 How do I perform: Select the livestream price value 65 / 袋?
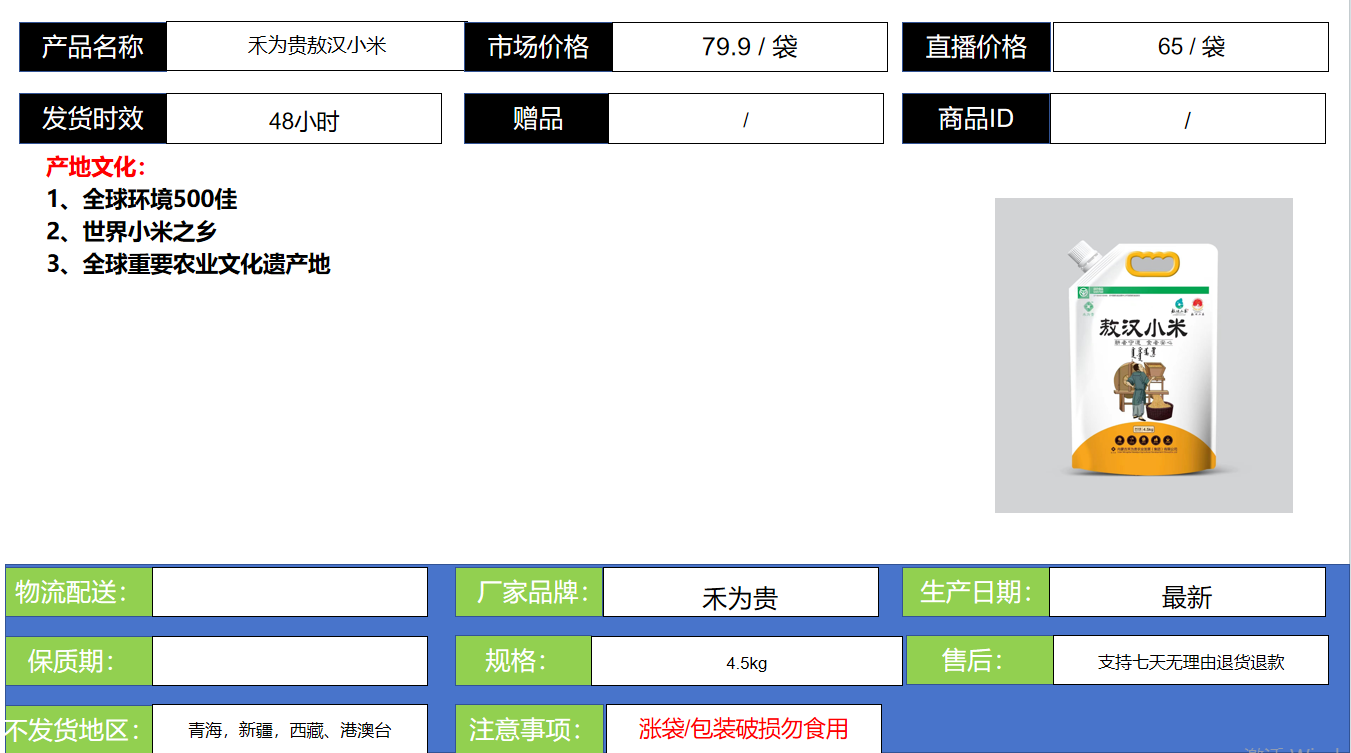click(x=1190, y=47)
